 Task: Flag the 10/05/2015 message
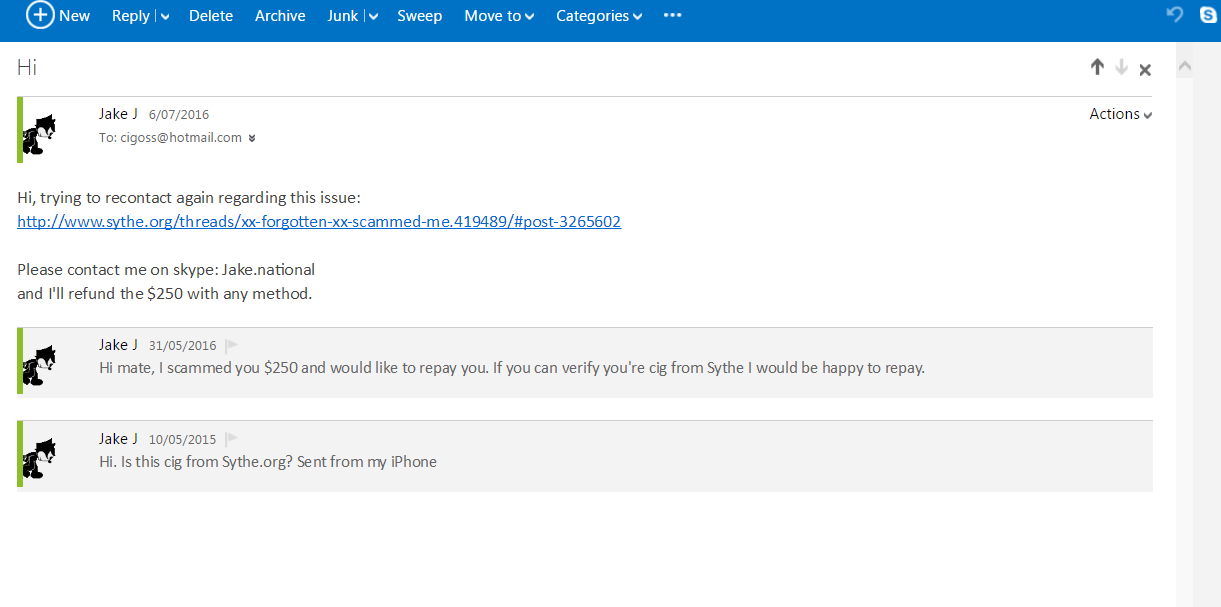(231, 439)
